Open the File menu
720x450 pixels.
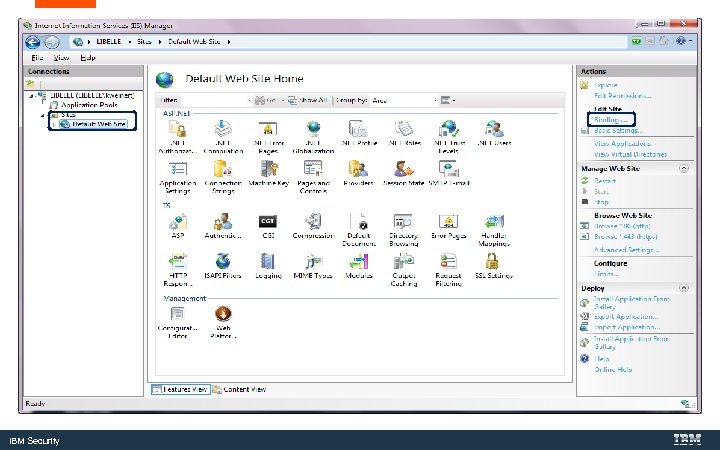click(x=37, y=57)
